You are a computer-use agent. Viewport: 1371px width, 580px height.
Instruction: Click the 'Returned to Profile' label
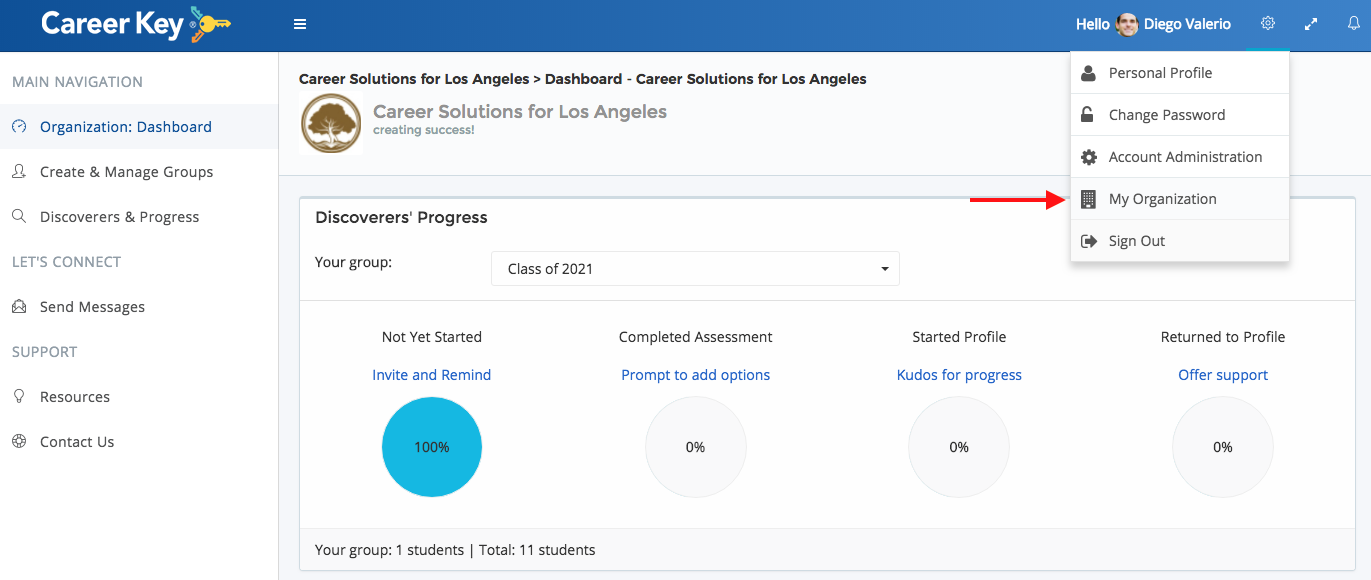(1223, 337)
